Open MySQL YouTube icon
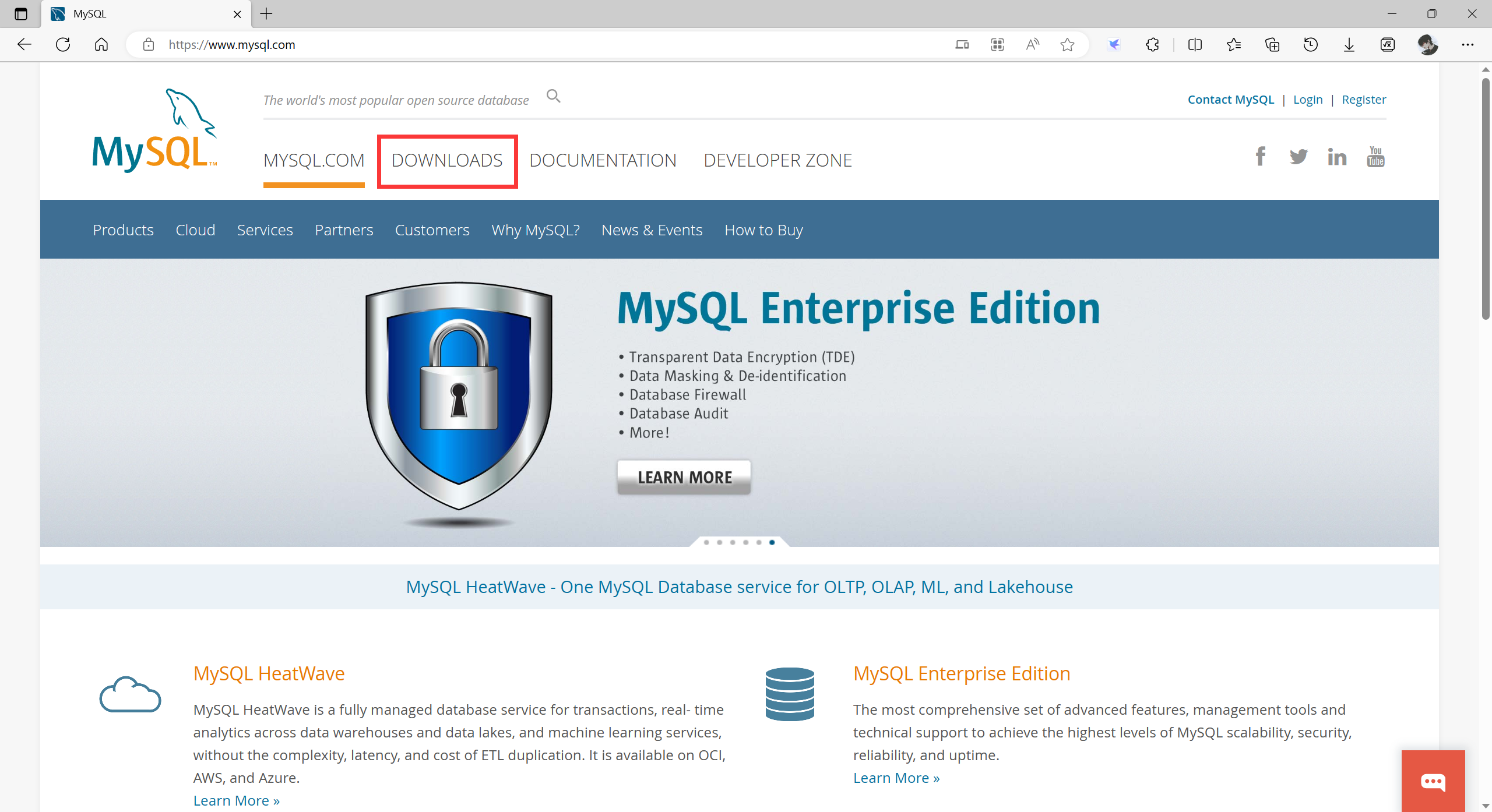1492x812 pixels. click(x=1375, y=157)
